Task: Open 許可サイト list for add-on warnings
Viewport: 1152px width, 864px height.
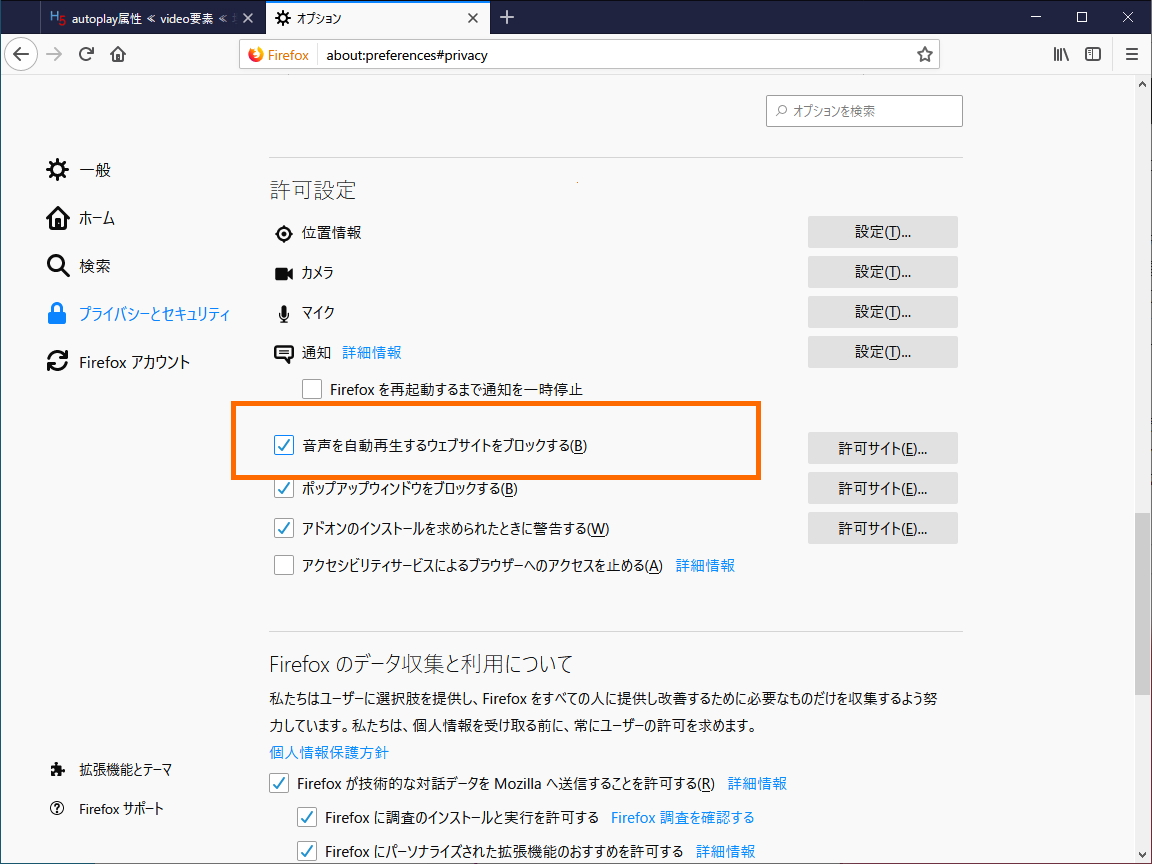Action: point(882,528)
